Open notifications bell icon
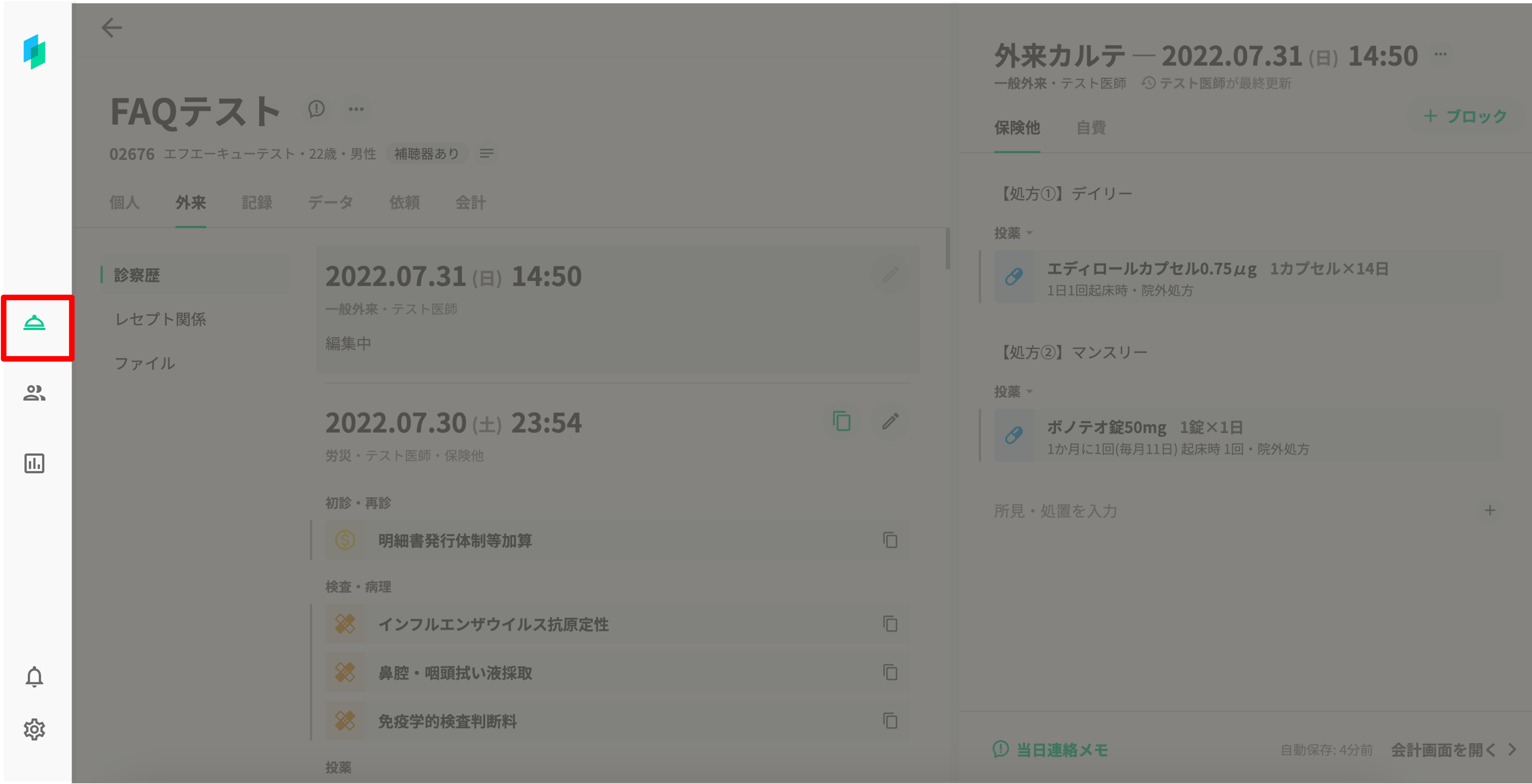Viewport: 1532px width, 784px height. click(x=34, y=676)
